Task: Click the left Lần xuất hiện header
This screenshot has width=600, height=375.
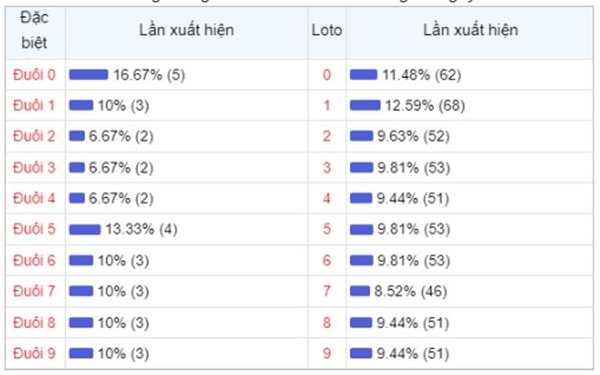Action: (186, 30)
